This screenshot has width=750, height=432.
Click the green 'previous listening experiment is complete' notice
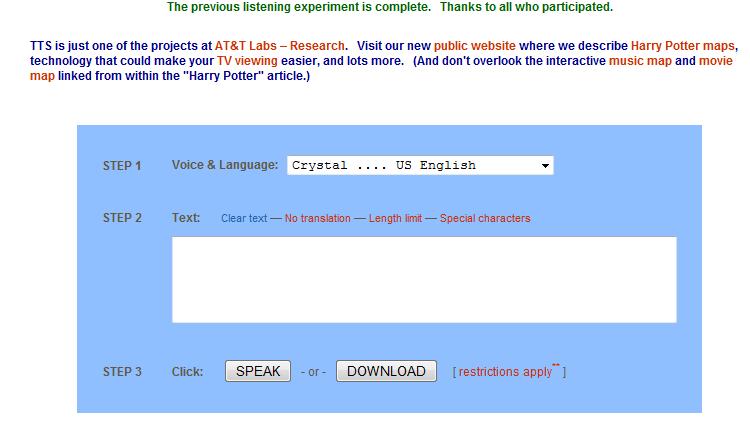[x=390, y=7]
